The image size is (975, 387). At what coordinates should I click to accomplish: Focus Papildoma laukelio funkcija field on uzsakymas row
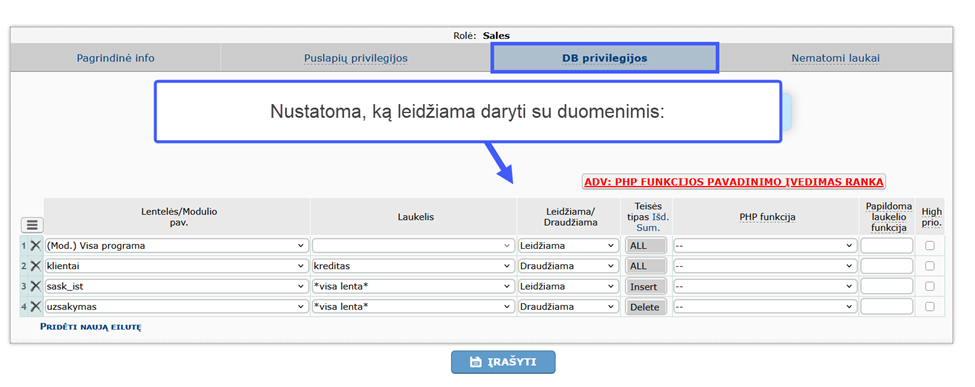click(887, 307)
